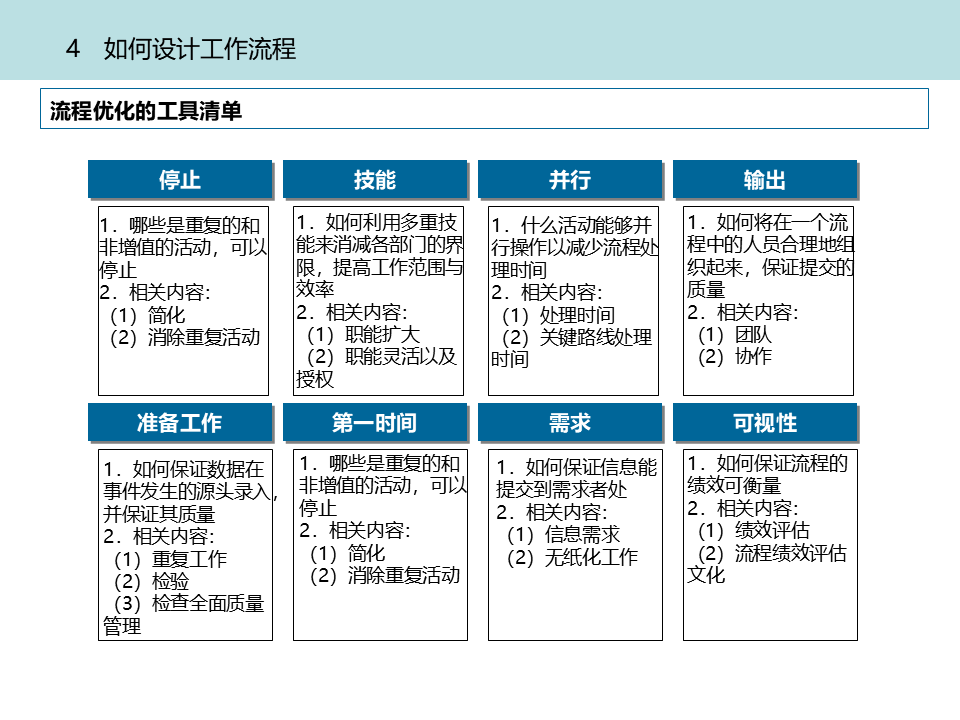The image size is (960, 720).
Task: Click the slide number 4 in title
Action: [73, 49]
